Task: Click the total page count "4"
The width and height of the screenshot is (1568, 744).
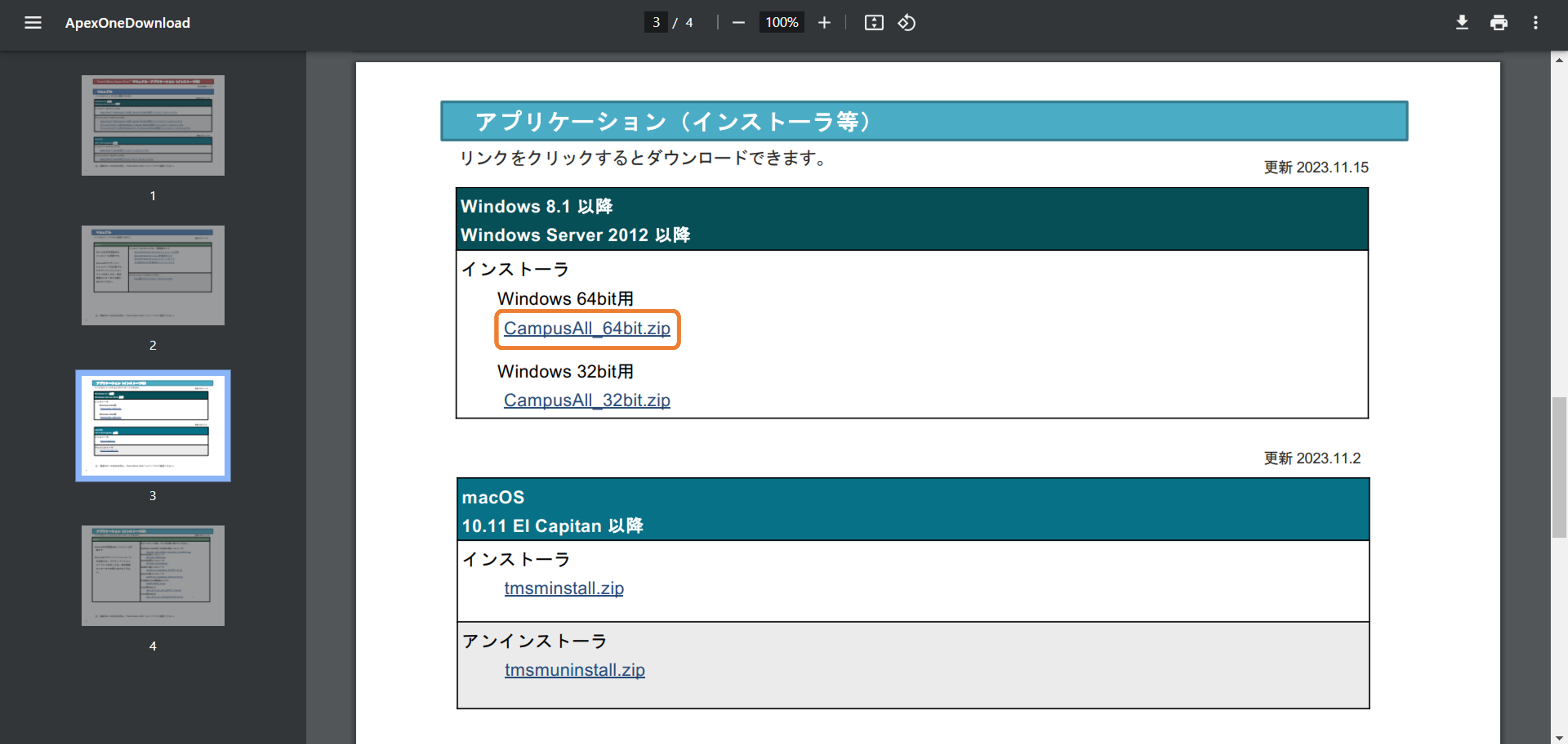Action: (x=688, y=22)
